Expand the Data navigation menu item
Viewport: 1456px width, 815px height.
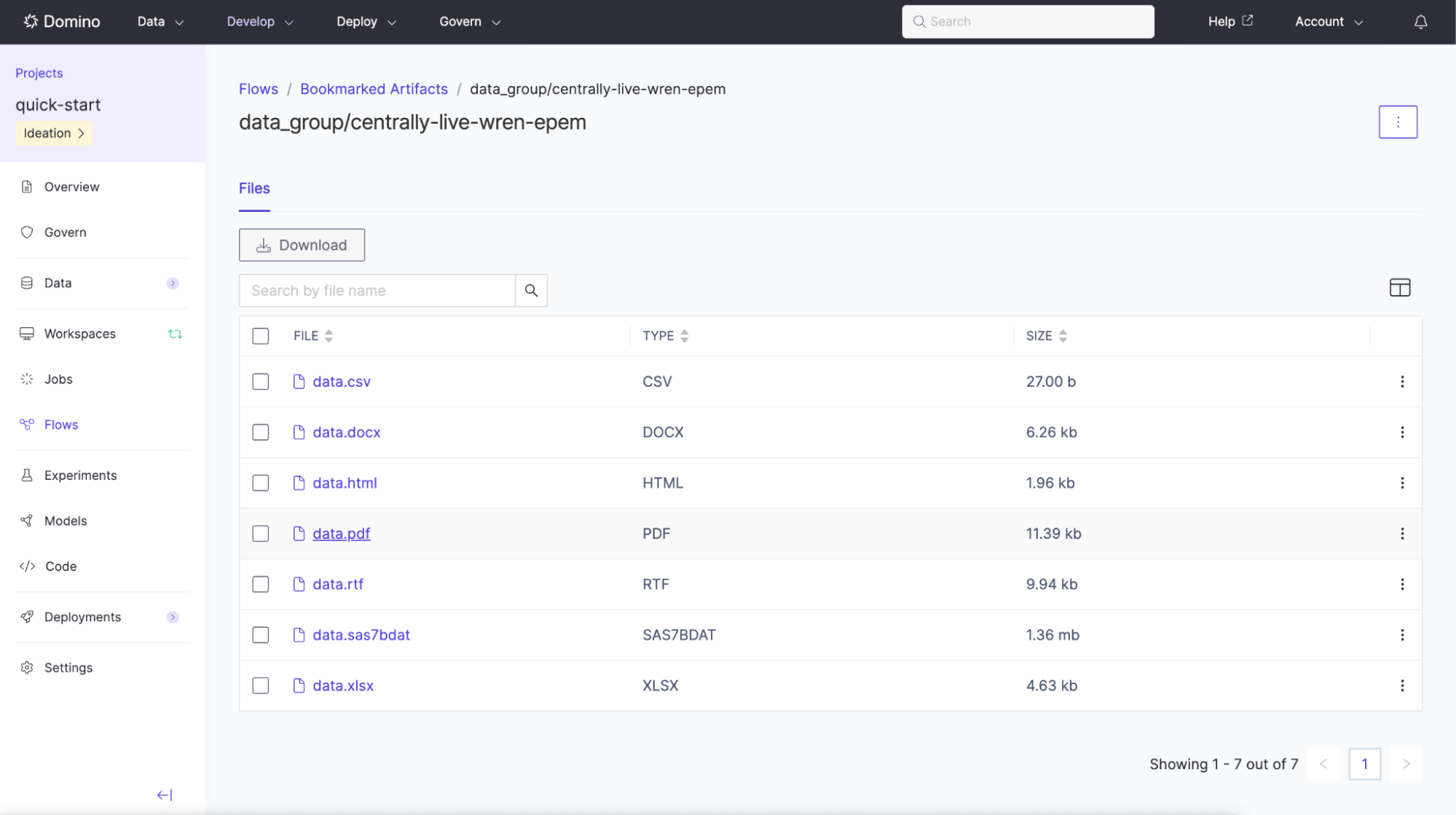pos(172,283)
